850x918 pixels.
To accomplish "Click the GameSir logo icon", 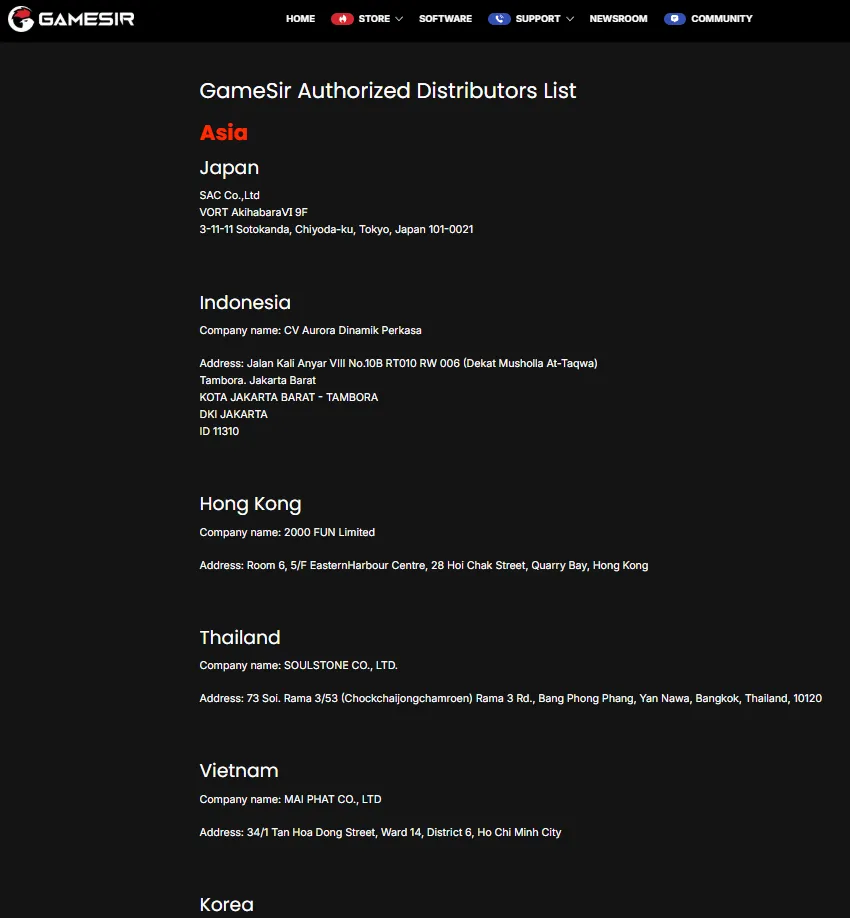I will 20,19.
